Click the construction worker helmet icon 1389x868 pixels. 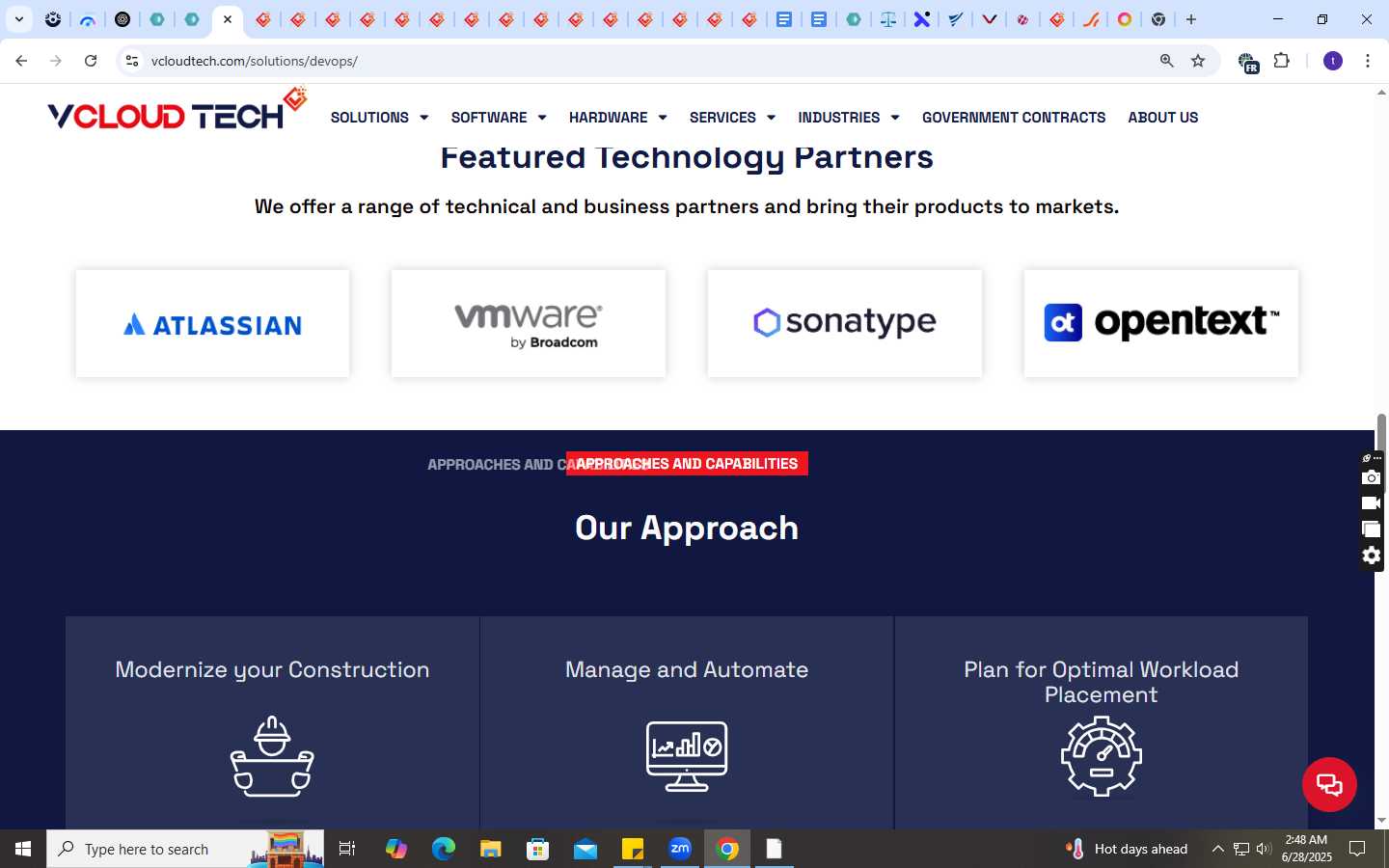(272, 757)
